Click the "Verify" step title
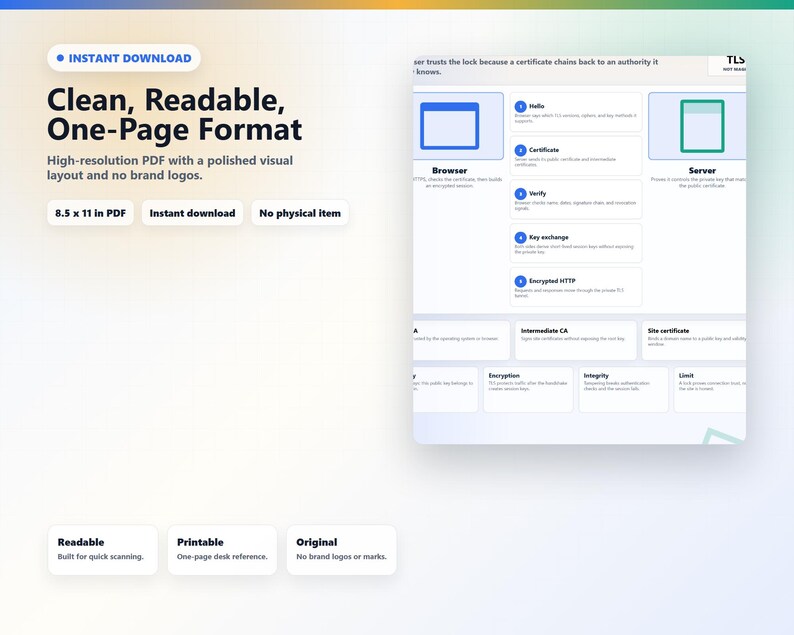This screenshot has height=635, width=794. pyautogui.click(x=537, y=193)
